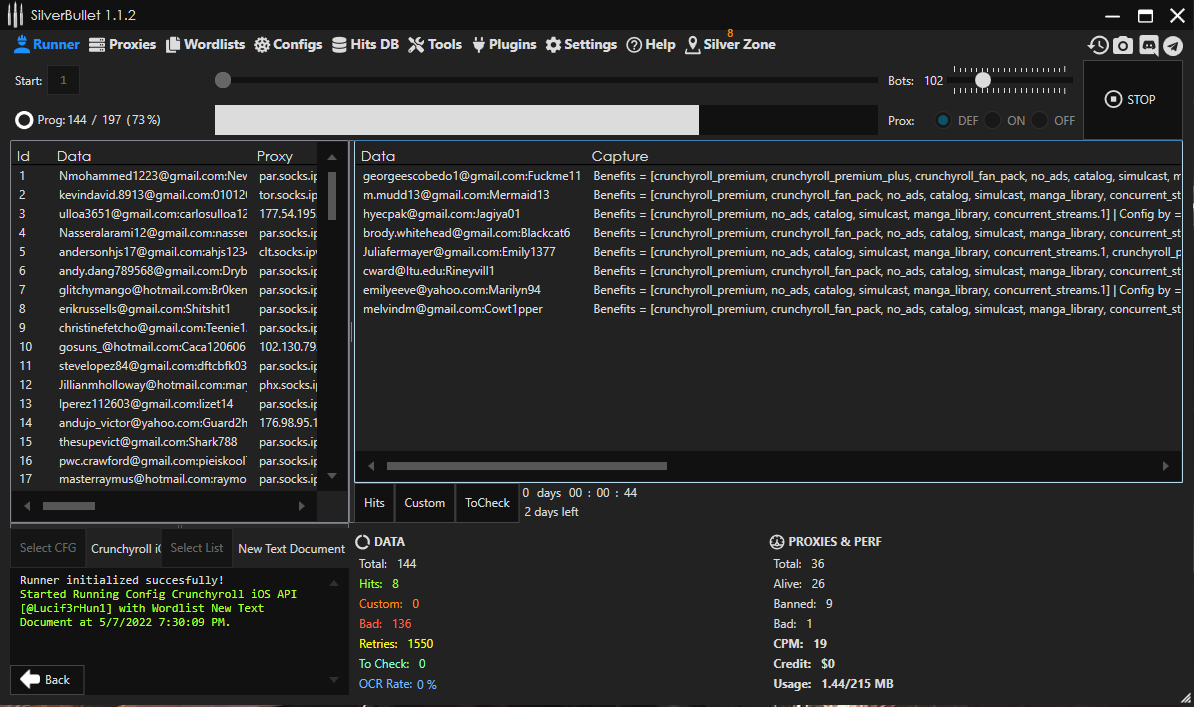The image size is (1194, 707).
Task: Open the Hits DB database menu
Action: pos(366,44)
